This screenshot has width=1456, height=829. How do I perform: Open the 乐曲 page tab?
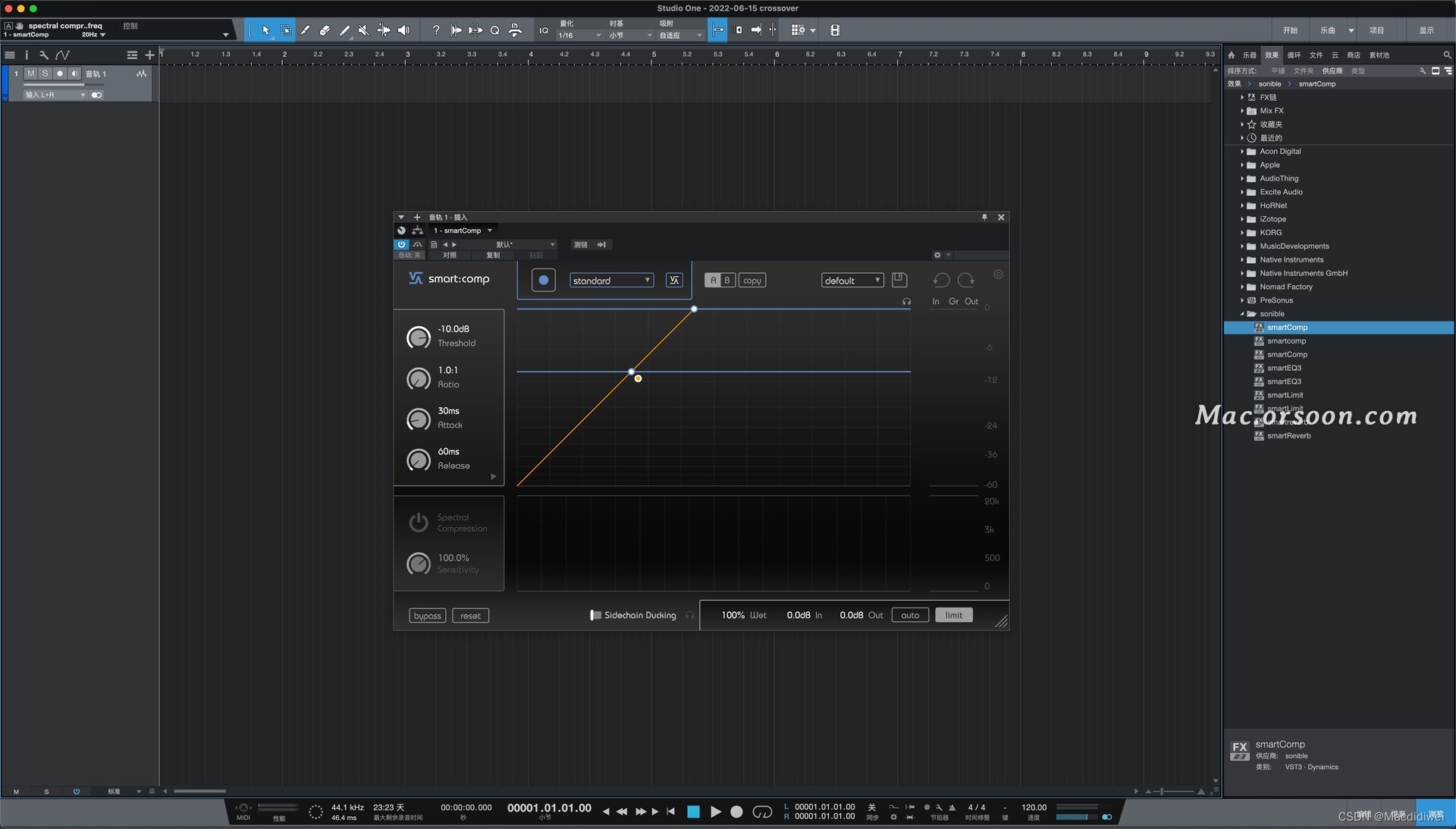coord(1327,30)
